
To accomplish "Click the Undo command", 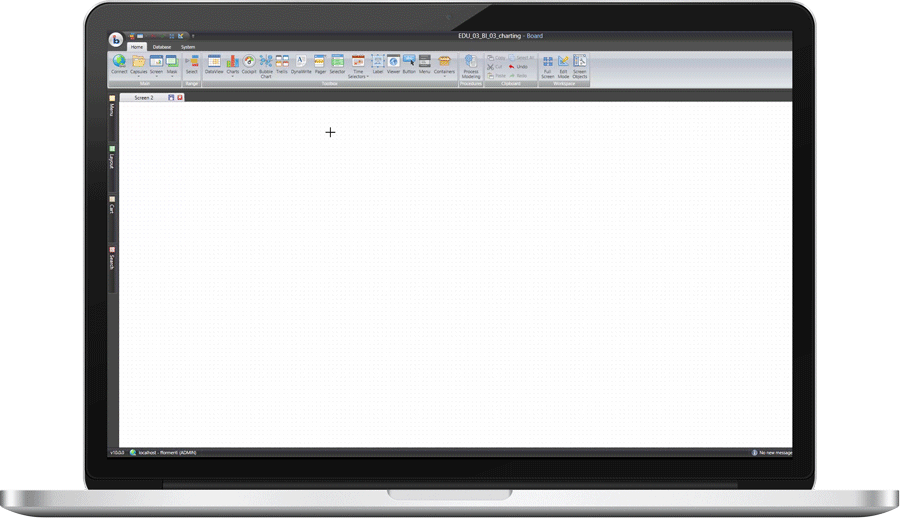I will coord(518,67).
